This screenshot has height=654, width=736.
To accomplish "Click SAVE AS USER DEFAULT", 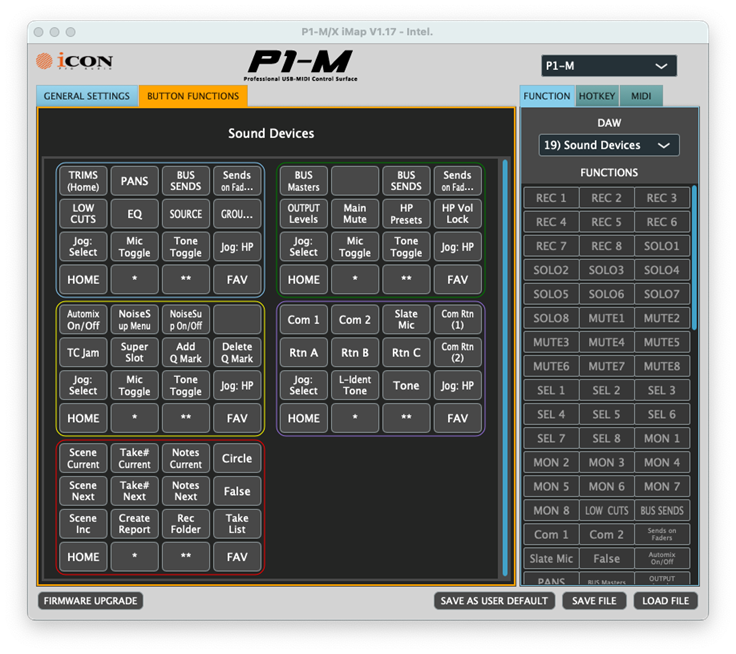I will click(494, 600).
